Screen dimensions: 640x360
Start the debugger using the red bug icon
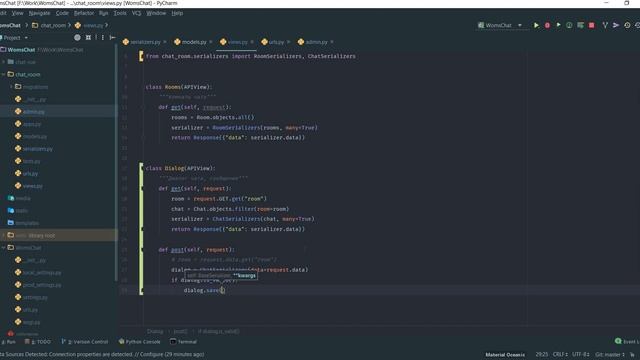click(547, 25)
